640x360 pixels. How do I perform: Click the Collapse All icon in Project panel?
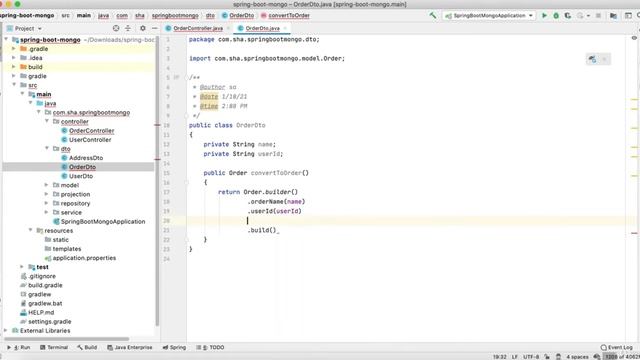[x=128, y=28]
